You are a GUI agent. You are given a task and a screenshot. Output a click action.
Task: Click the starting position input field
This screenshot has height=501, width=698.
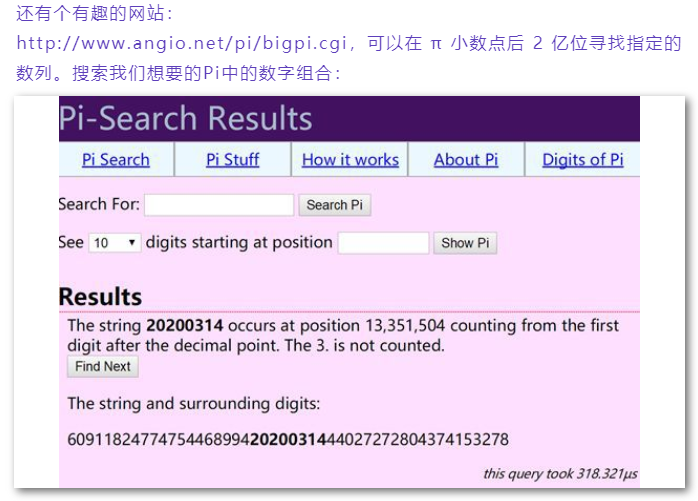coord(383,243)
